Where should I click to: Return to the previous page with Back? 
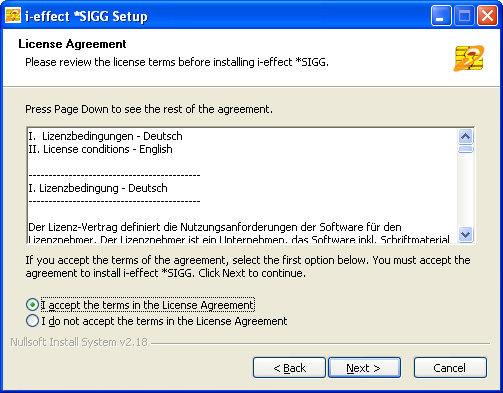tap(289, 368)
